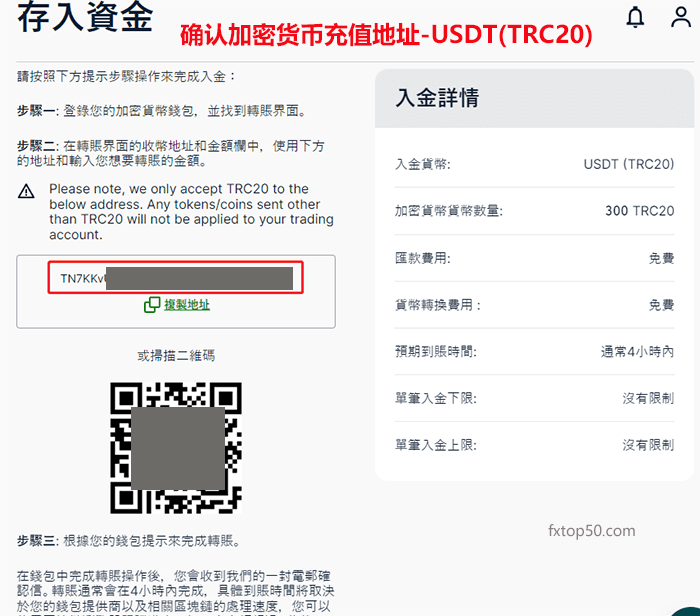Screen dimensions: 700x616
Task: Click 沒有限制 beside 單筆入金下限
Action: pos(648,398)
